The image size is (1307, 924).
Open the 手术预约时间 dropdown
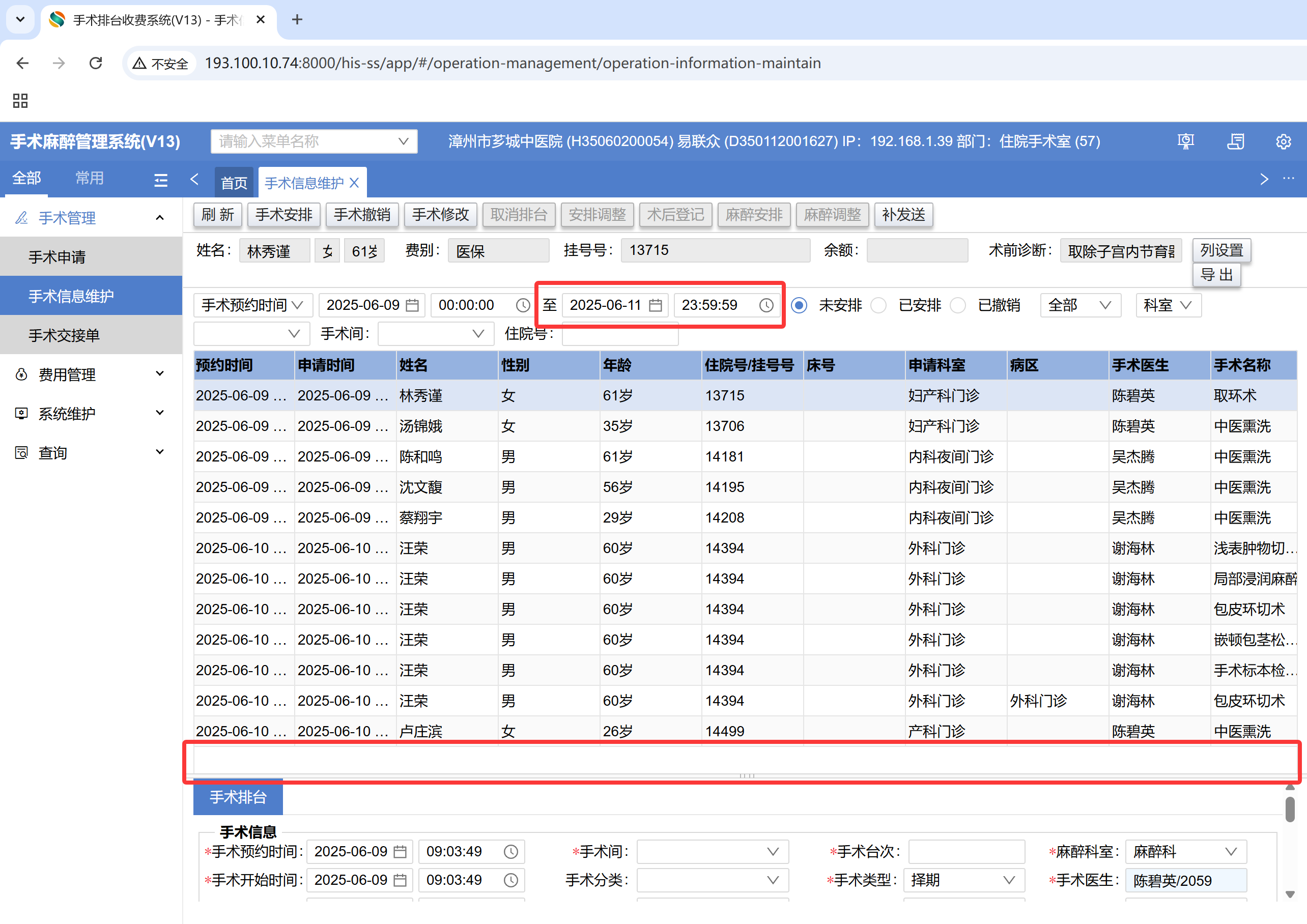click(x=253, y=305)
